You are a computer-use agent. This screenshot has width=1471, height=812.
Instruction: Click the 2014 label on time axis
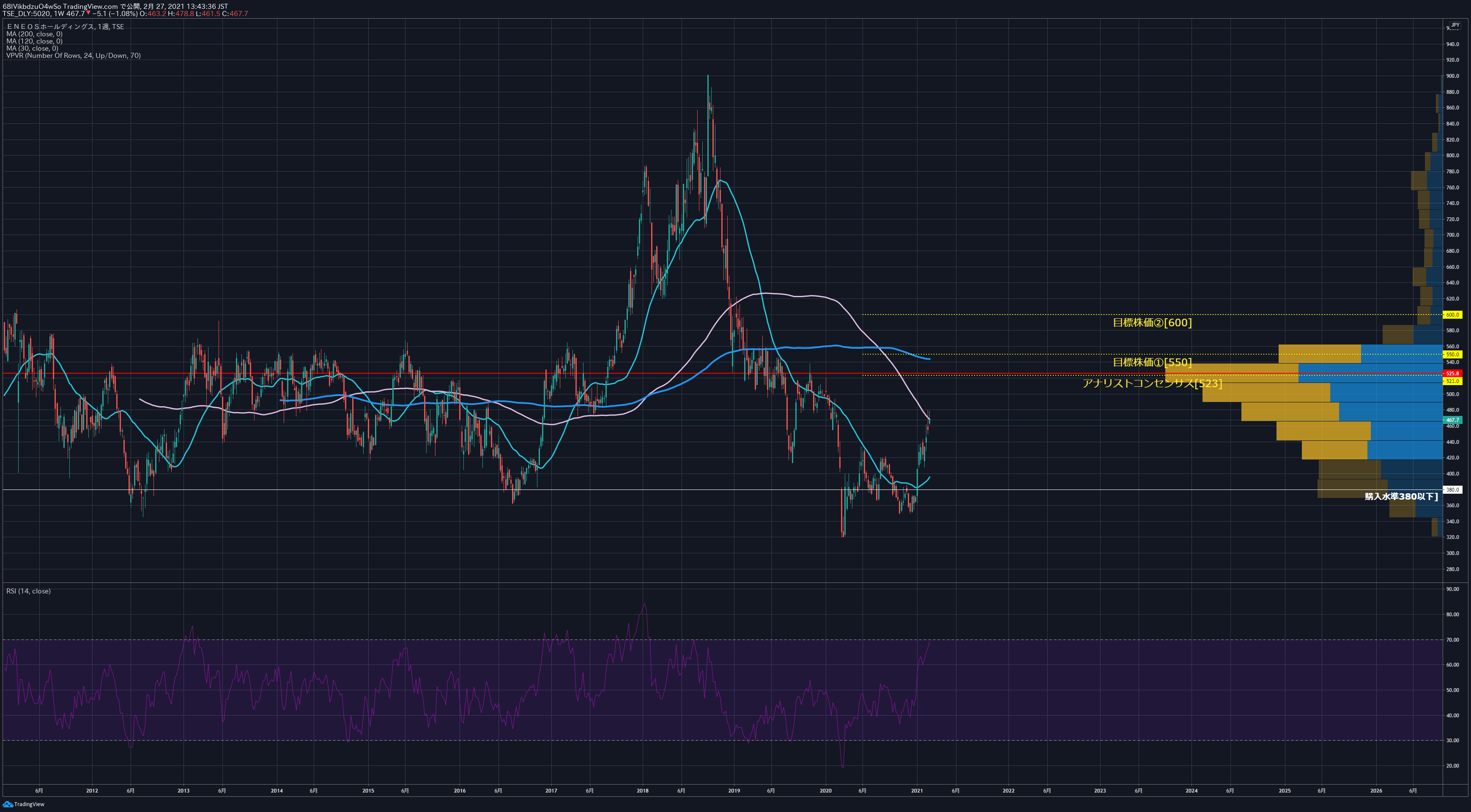coord(277,791)
